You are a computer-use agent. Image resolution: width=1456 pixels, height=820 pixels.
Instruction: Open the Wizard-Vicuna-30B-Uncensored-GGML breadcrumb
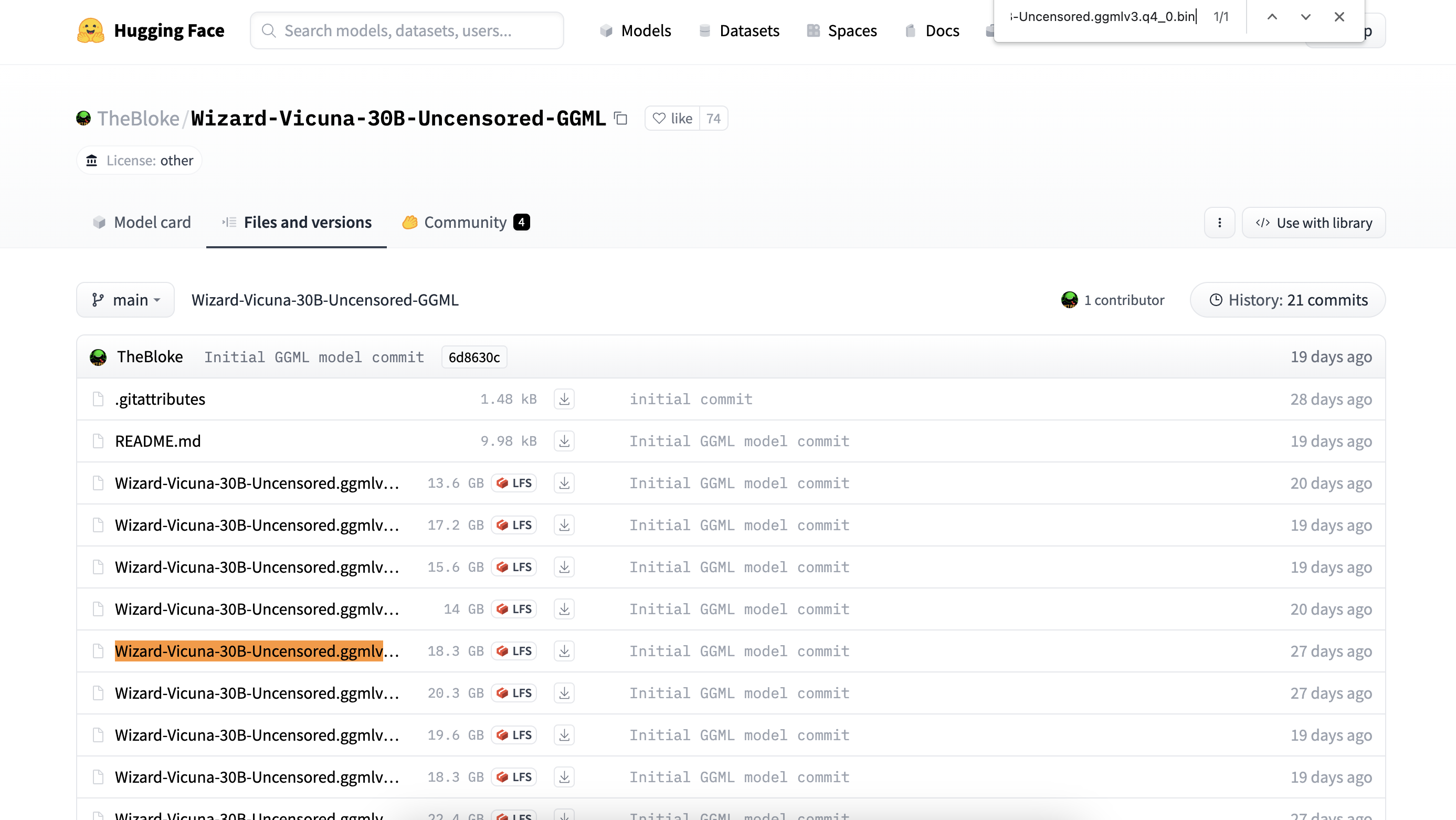point(325,300)
